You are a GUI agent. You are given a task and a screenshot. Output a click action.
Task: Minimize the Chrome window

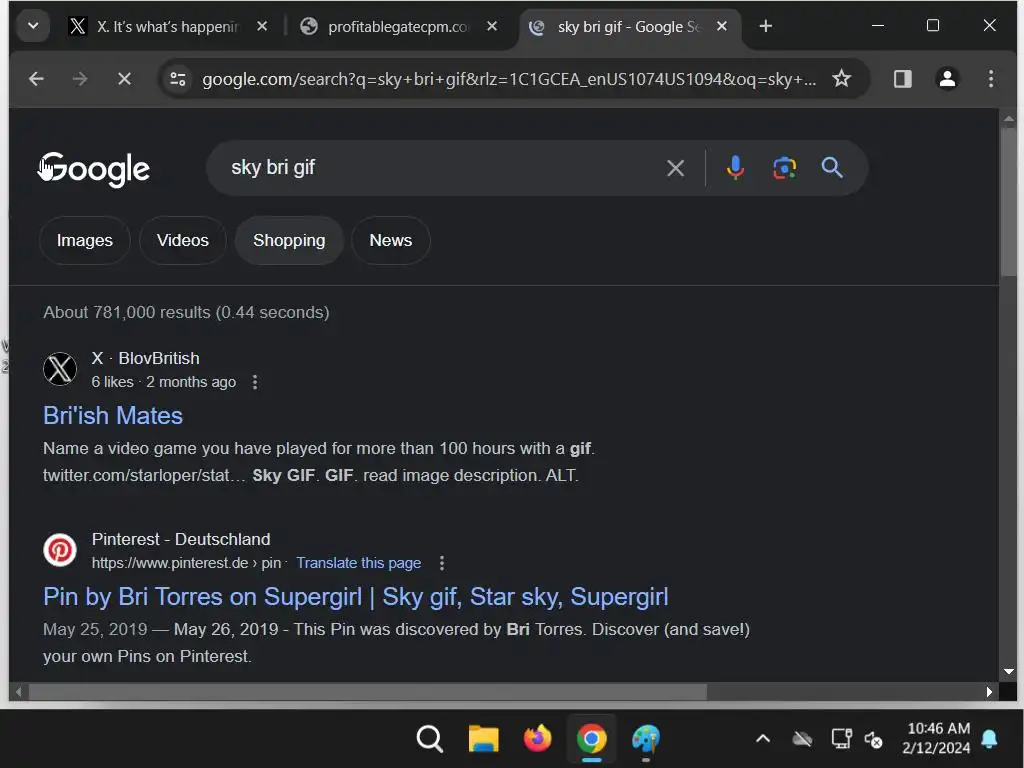(878, 25)
